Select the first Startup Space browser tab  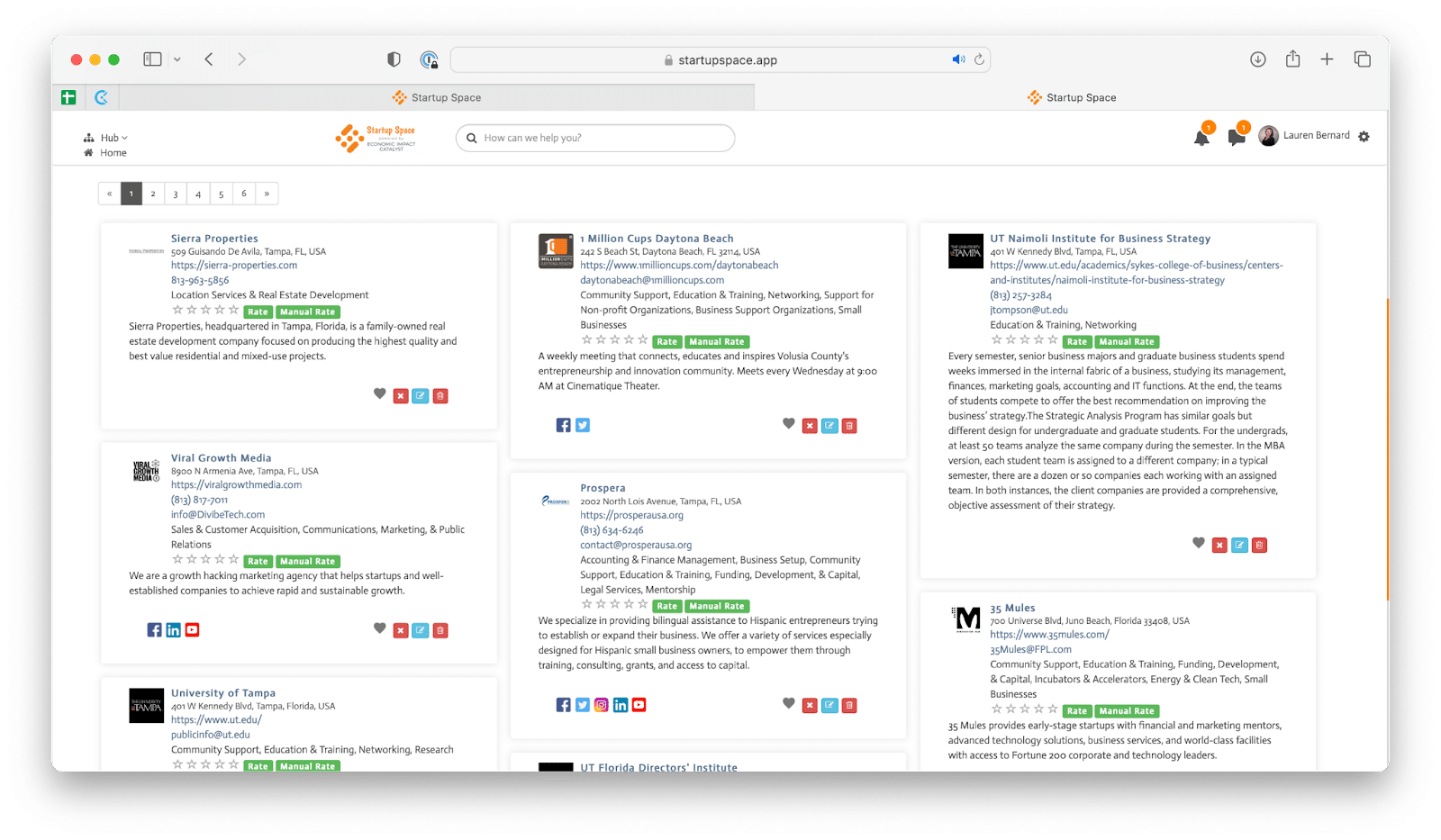437,97
